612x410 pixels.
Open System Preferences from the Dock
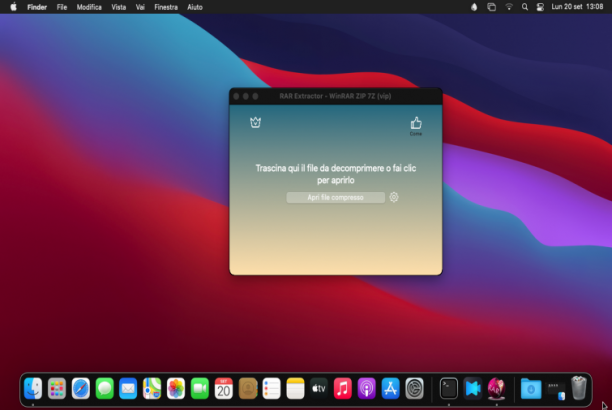415,389
